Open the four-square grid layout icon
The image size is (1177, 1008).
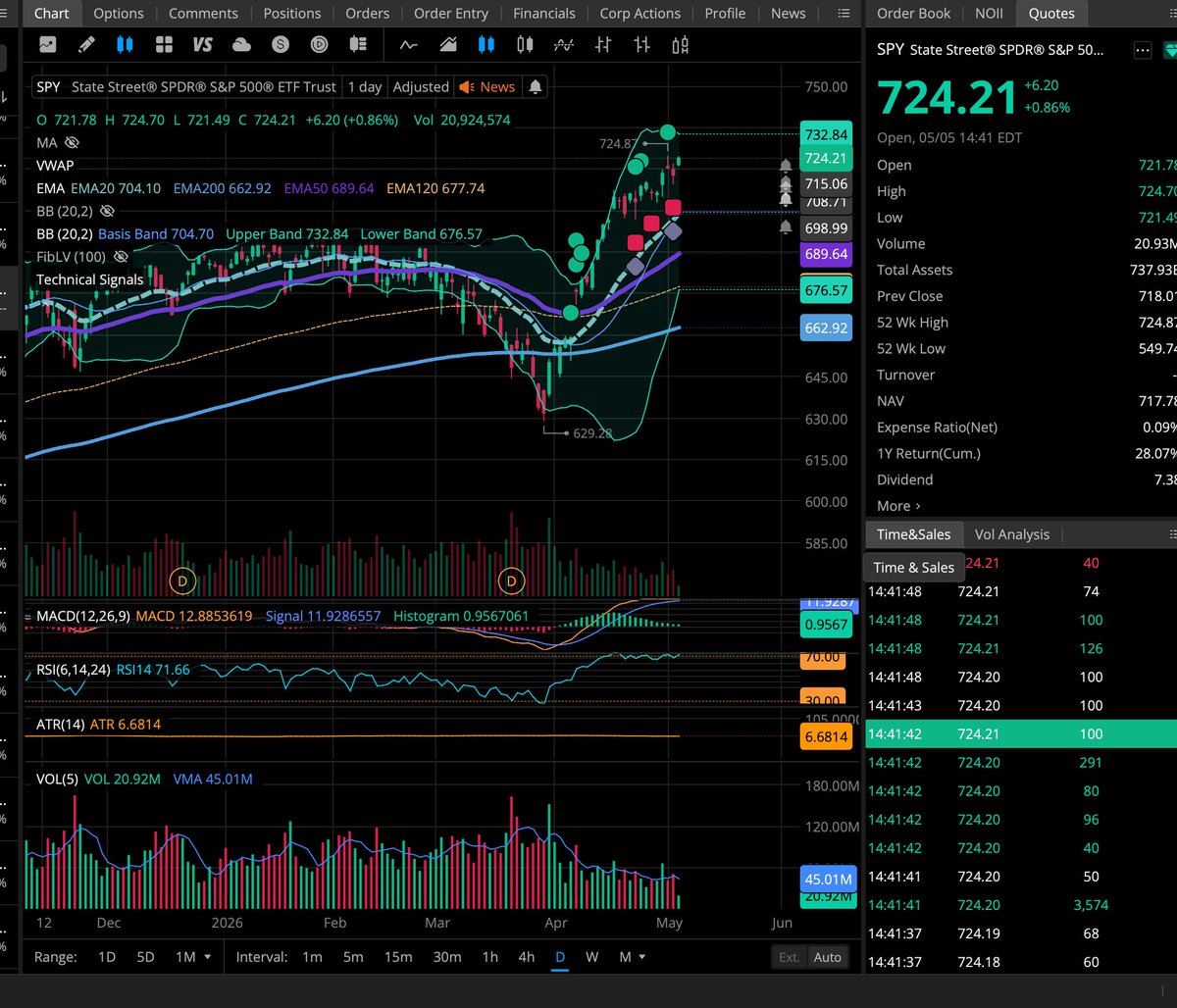tap(164, 44)
